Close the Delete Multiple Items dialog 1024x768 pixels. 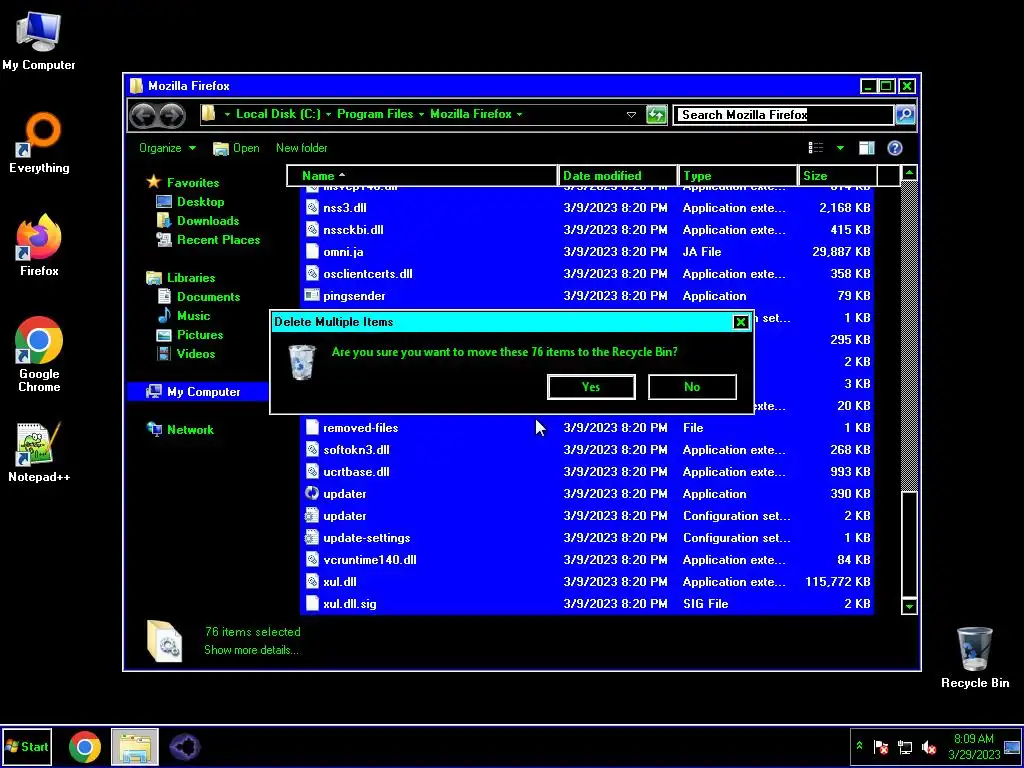click(741, 322)
